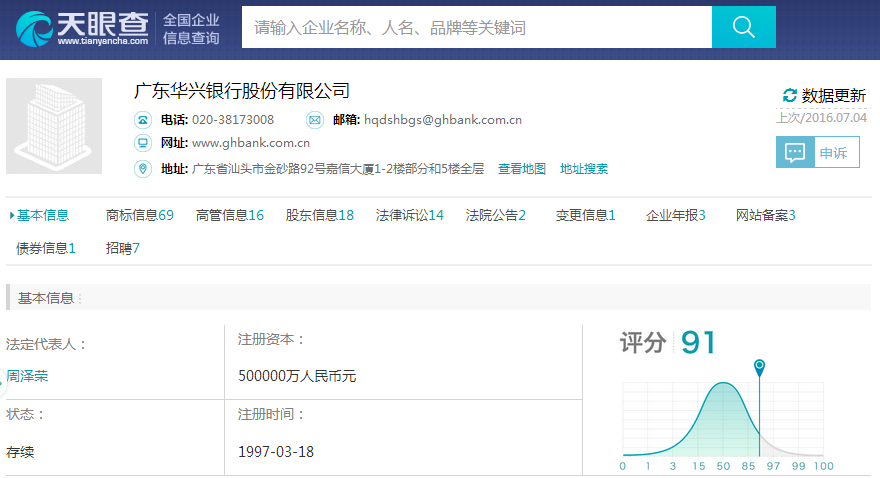Click the magnifier search button
This screenshot has width=880, height=478.
click(x=743, y=27)
